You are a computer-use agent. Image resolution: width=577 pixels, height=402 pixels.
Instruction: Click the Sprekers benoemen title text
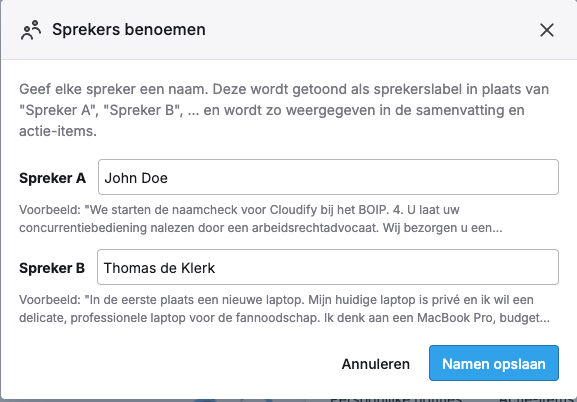[x=129, y=29]
